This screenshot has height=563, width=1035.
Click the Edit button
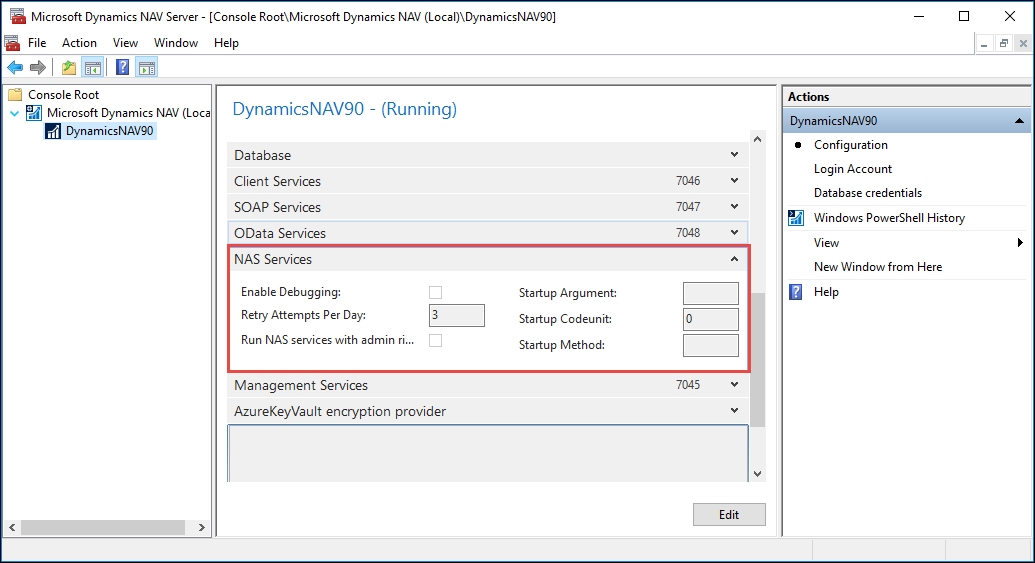tap(729, 515)
